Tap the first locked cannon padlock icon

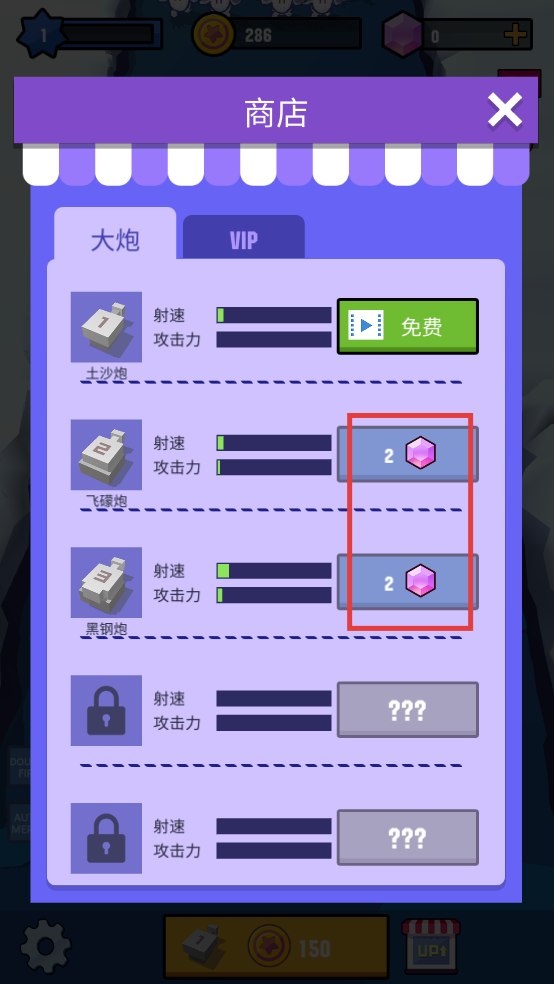[106, 710]
